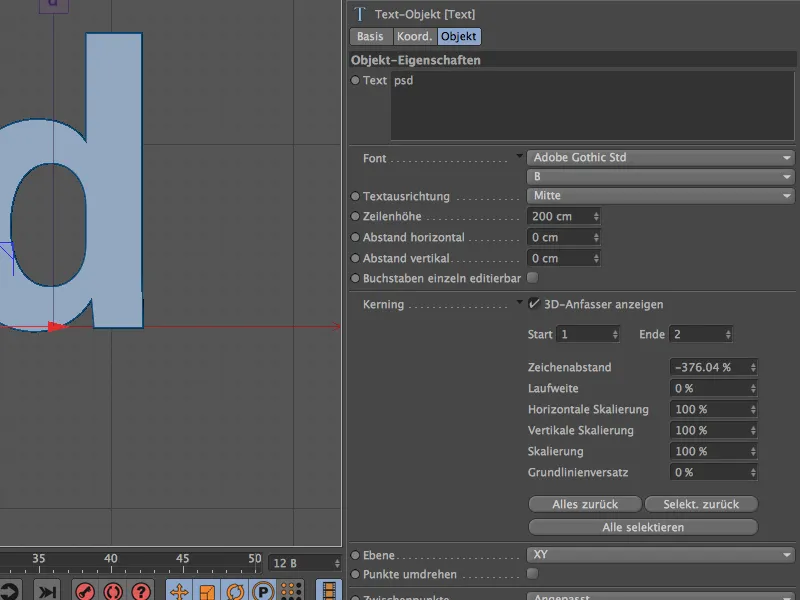Click the filmstrip icon in the timeline bar
This screenshot has width=800, height=600.
pyautogui.click(x=329, y=591)
